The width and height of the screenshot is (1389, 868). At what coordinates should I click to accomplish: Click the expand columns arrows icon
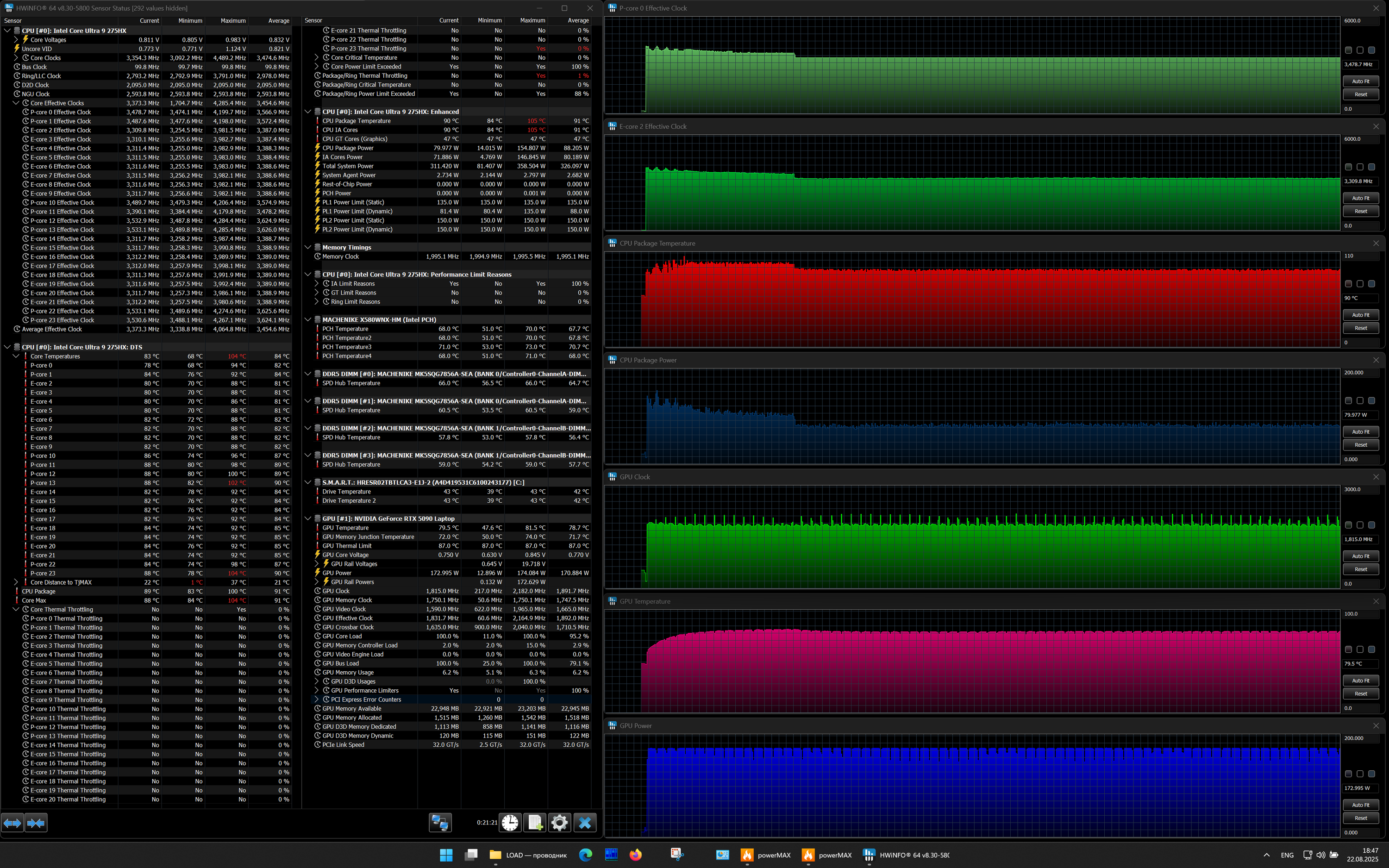[x=12, y=823]
